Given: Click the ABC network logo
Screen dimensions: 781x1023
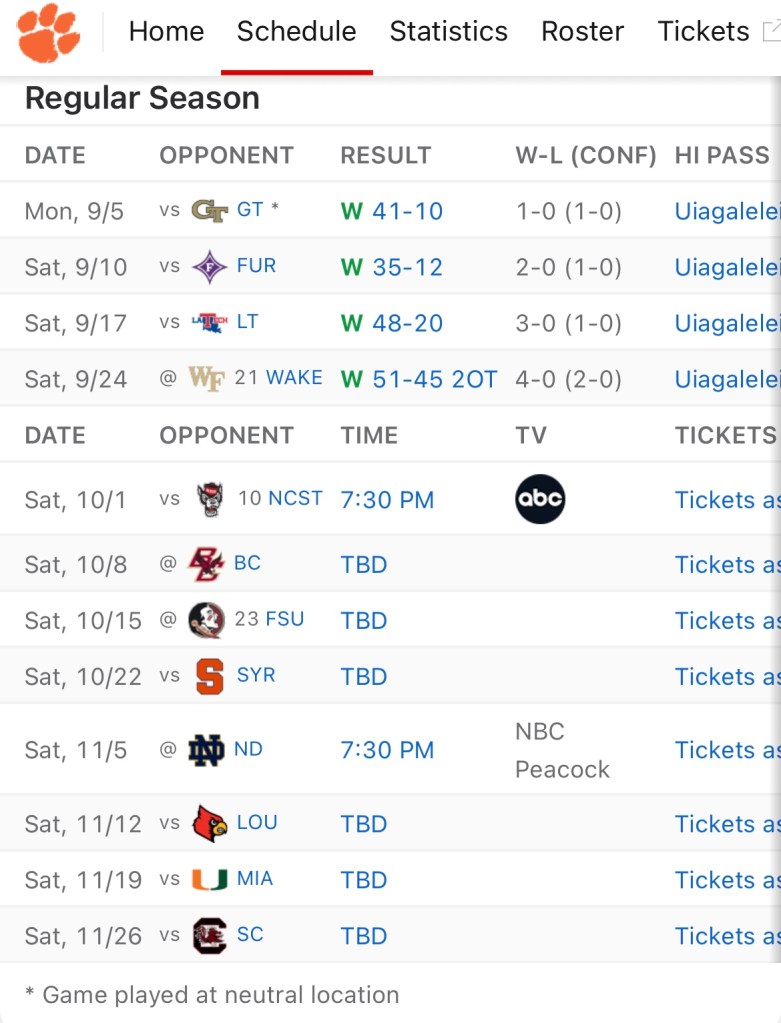Looking at the screenshot, I should coord(540,499).
